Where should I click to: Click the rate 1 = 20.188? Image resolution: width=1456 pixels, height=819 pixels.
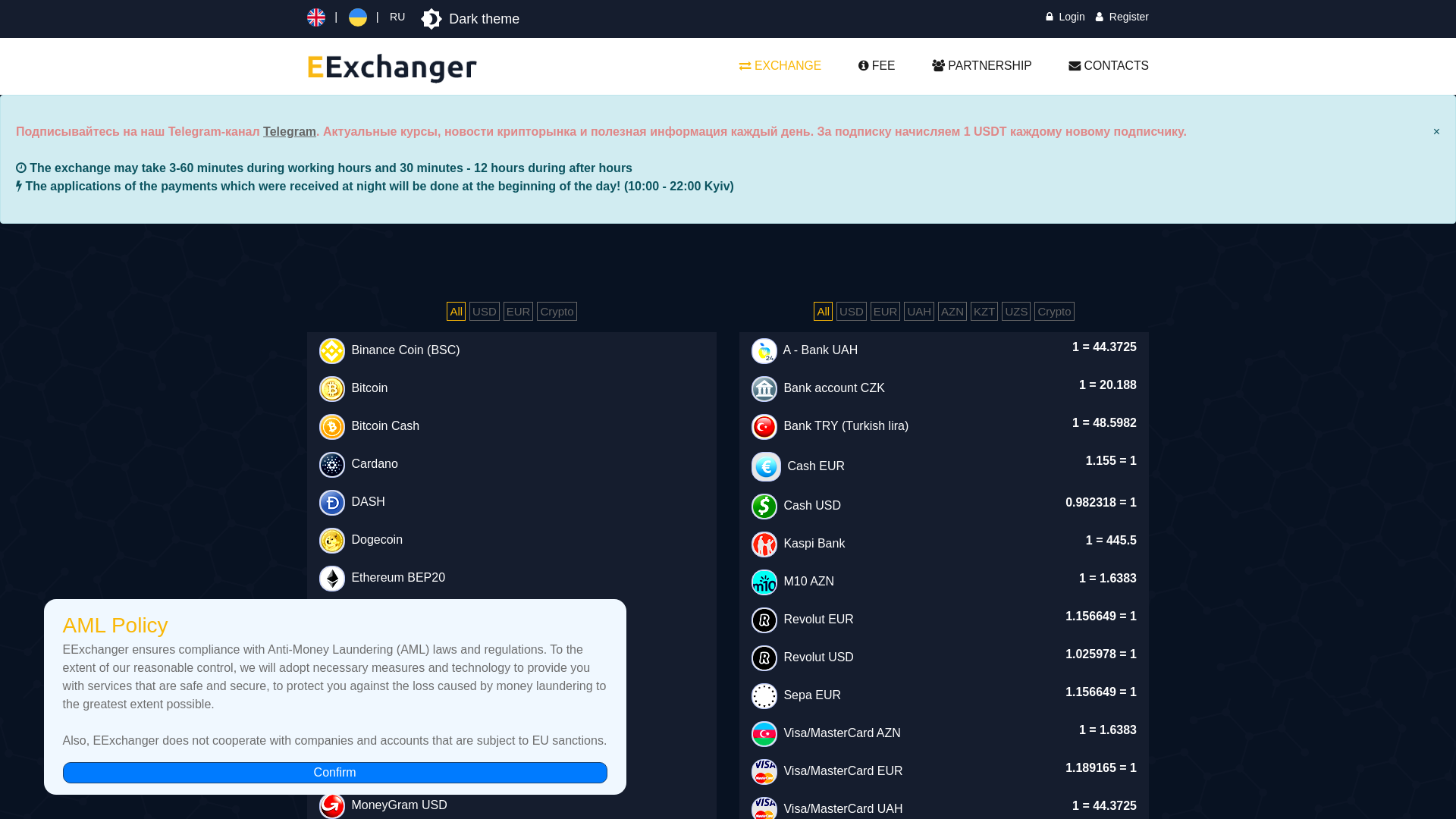pyautogui.click(x=1108, y=385)
